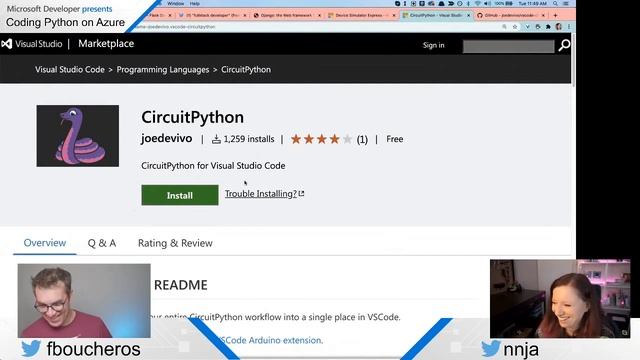Click the Visual Studio logo icon
Viewport: 640px width, 360px height.
7,44
